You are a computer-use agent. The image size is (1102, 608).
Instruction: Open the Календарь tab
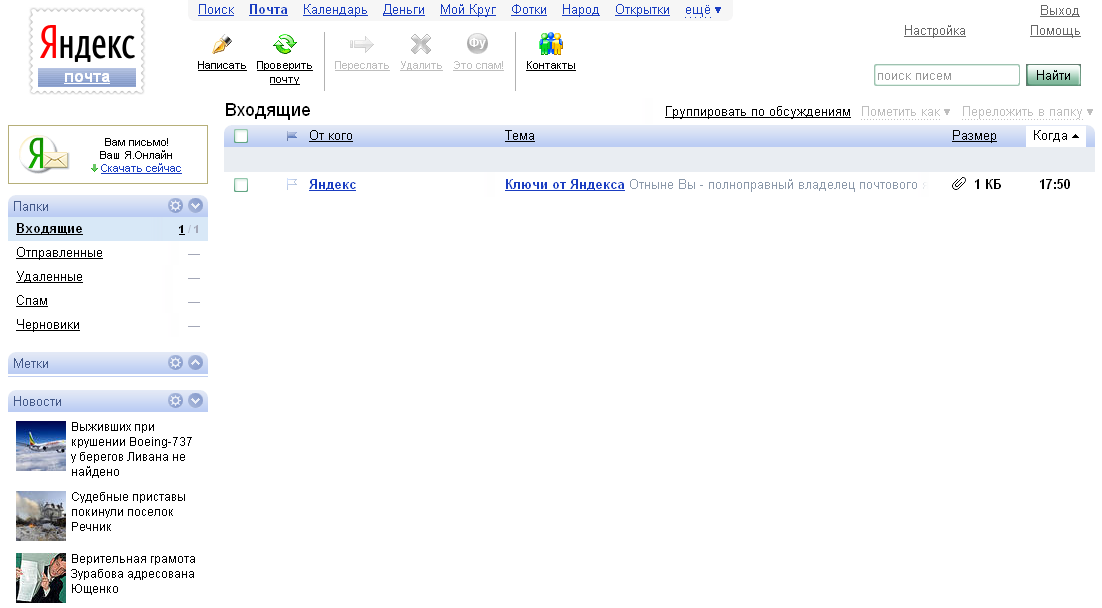[335, 10]
